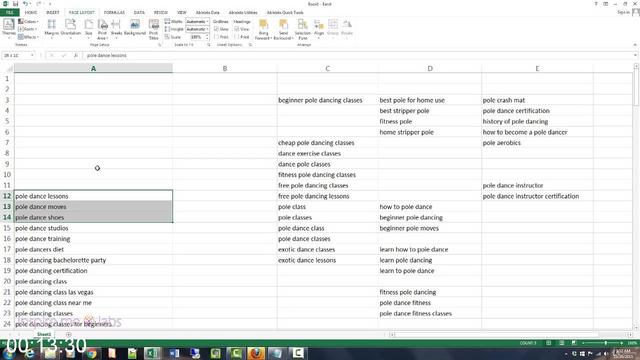
Task: Toggle Headings View checkbox
Action: [237, 29]
